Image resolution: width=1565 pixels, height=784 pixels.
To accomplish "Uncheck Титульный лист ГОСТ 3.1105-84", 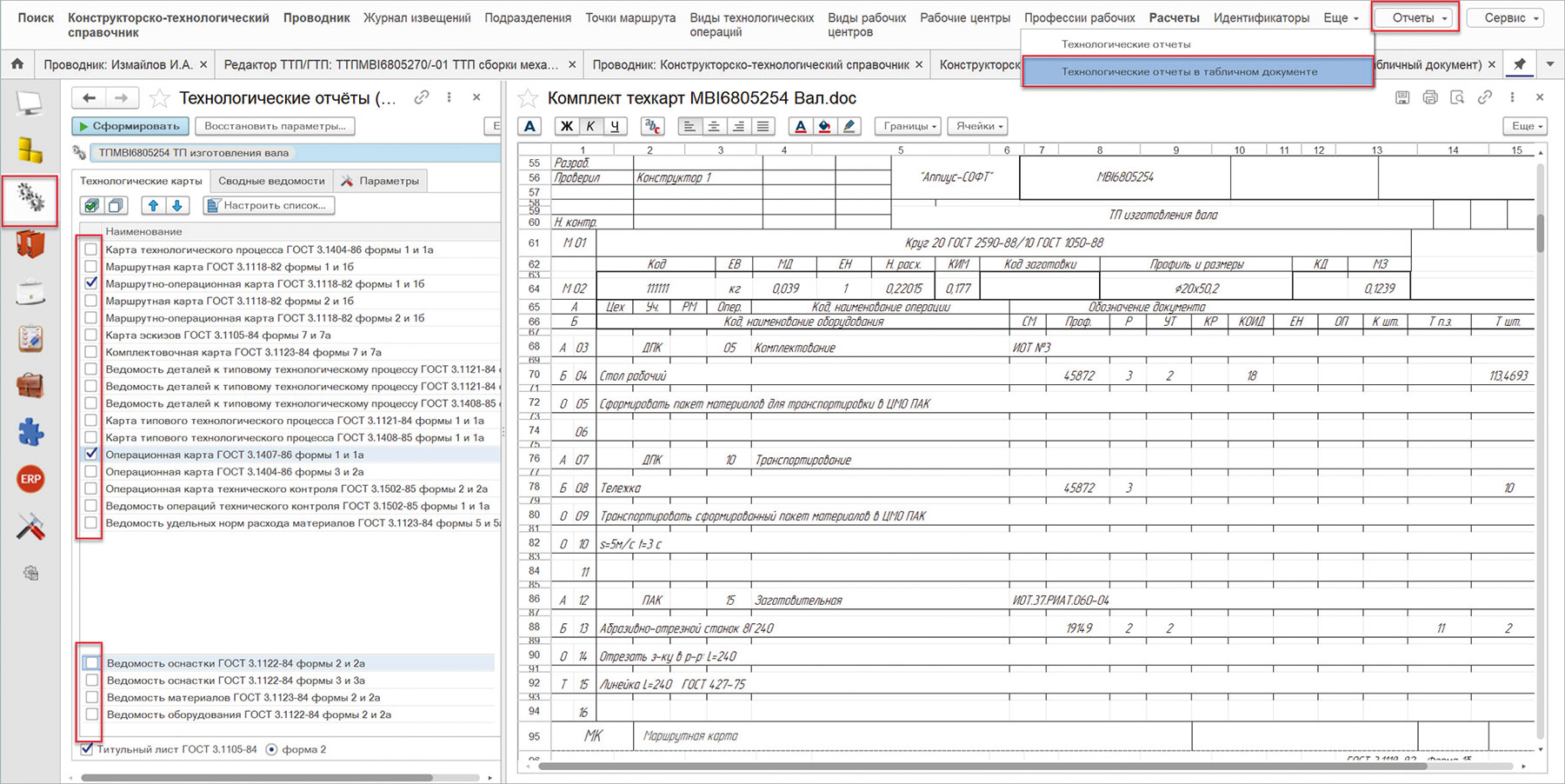I will click(x=87, y=748).
